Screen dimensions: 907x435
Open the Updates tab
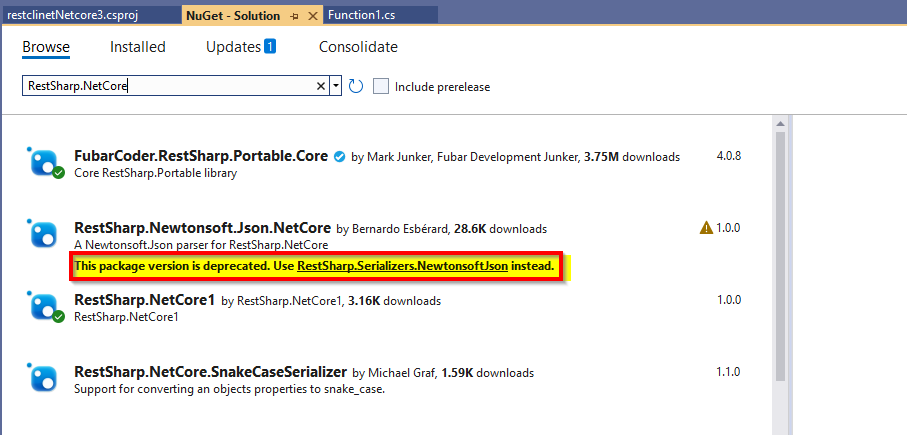[x=234, y=47]
